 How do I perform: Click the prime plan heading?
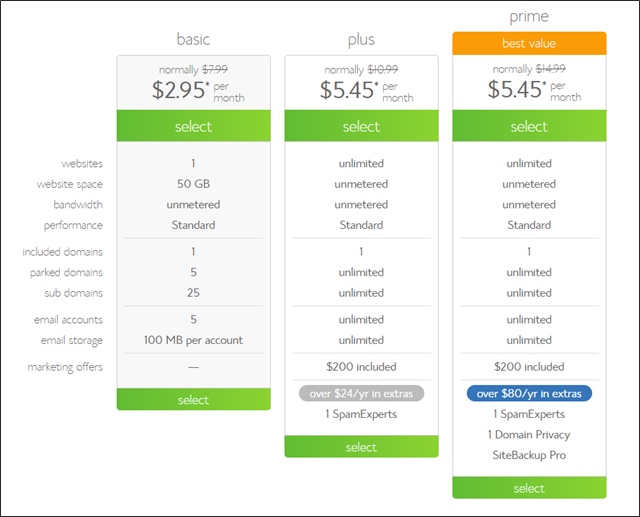[x=529, y=16]
